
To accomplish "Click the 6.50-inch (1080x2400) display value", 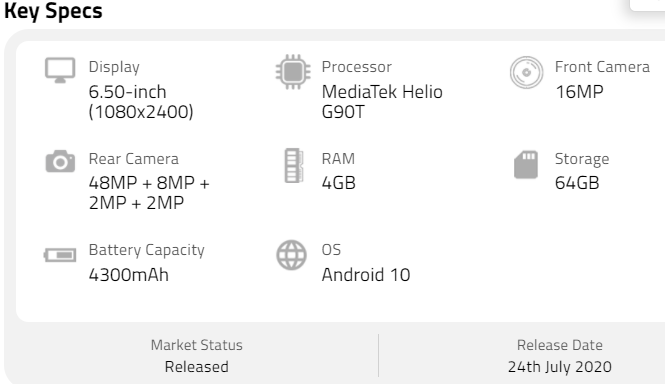I will (x=141, y=102).
